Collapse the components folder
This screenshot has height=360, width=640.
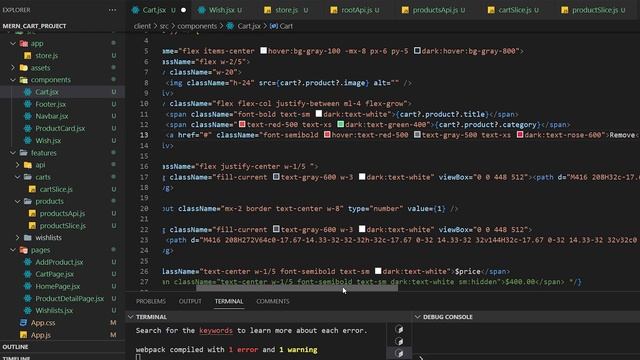[13, 80]
